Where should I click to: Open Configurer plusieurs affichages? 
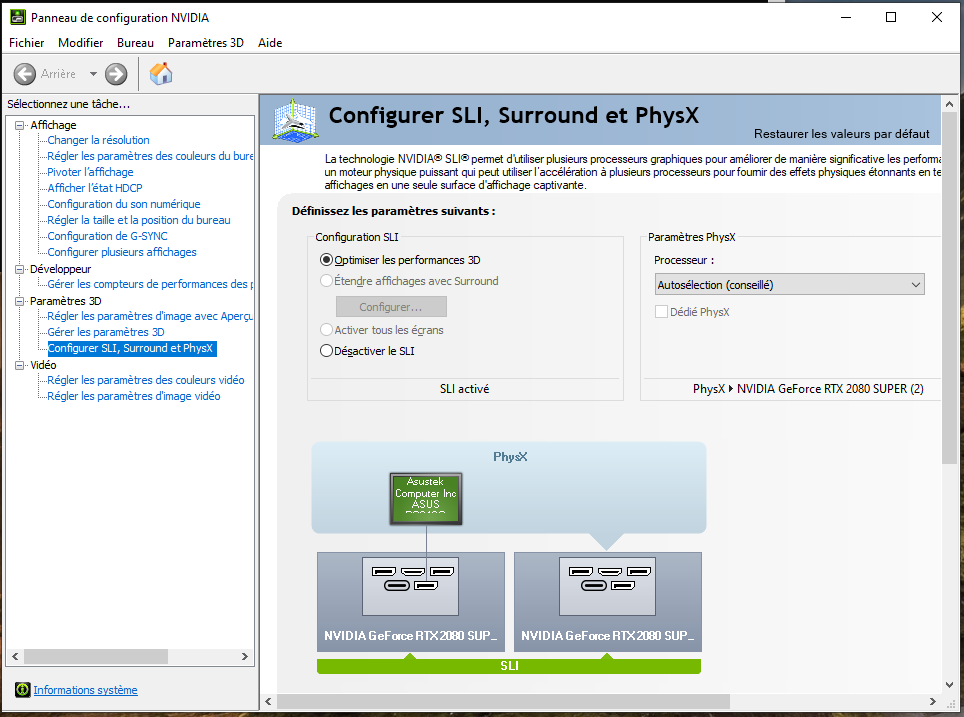pos(122,252)
